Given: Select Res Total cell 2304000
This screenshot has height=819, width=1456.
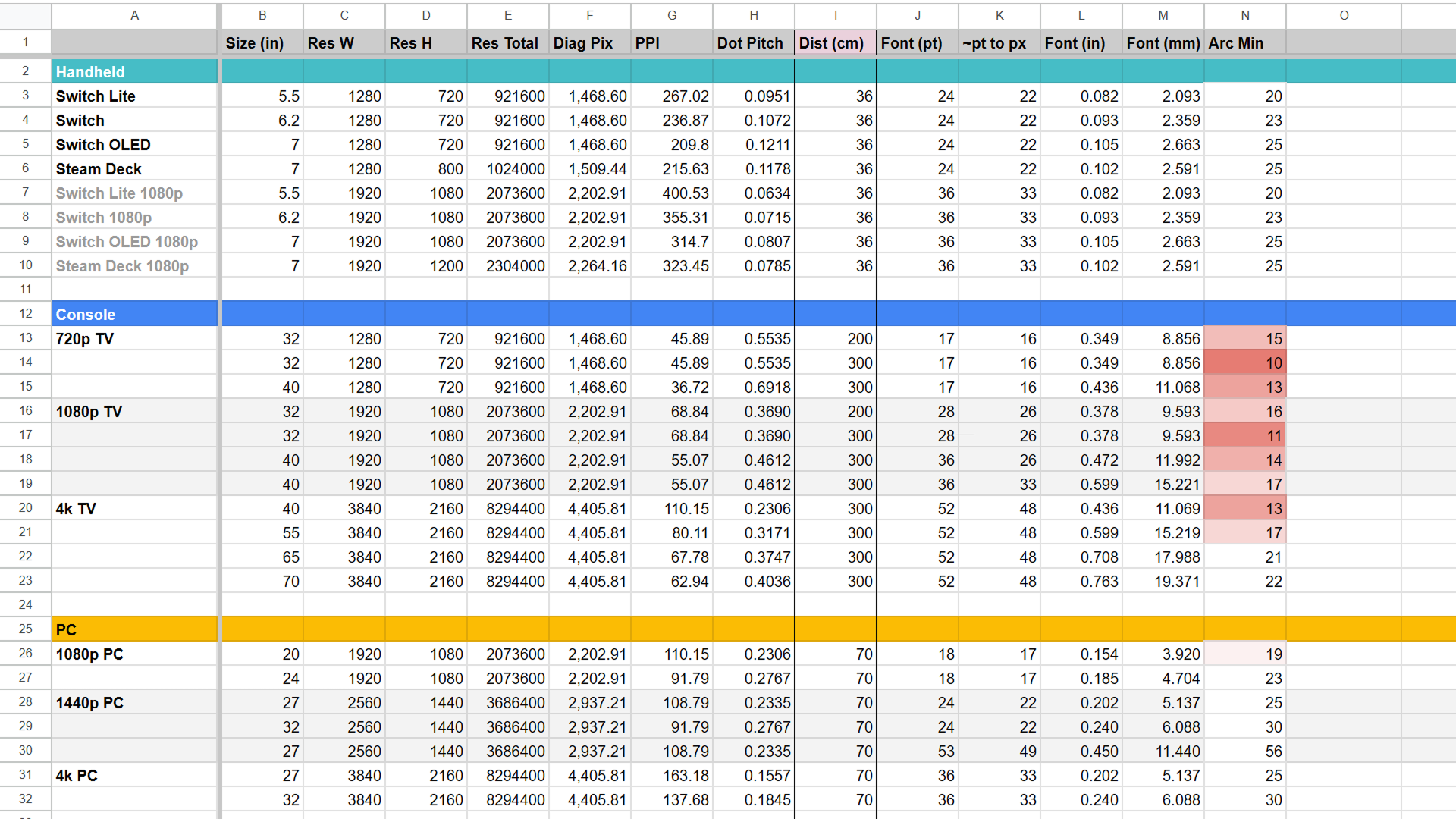Looking at the screenshot, I should click(508, 265).
